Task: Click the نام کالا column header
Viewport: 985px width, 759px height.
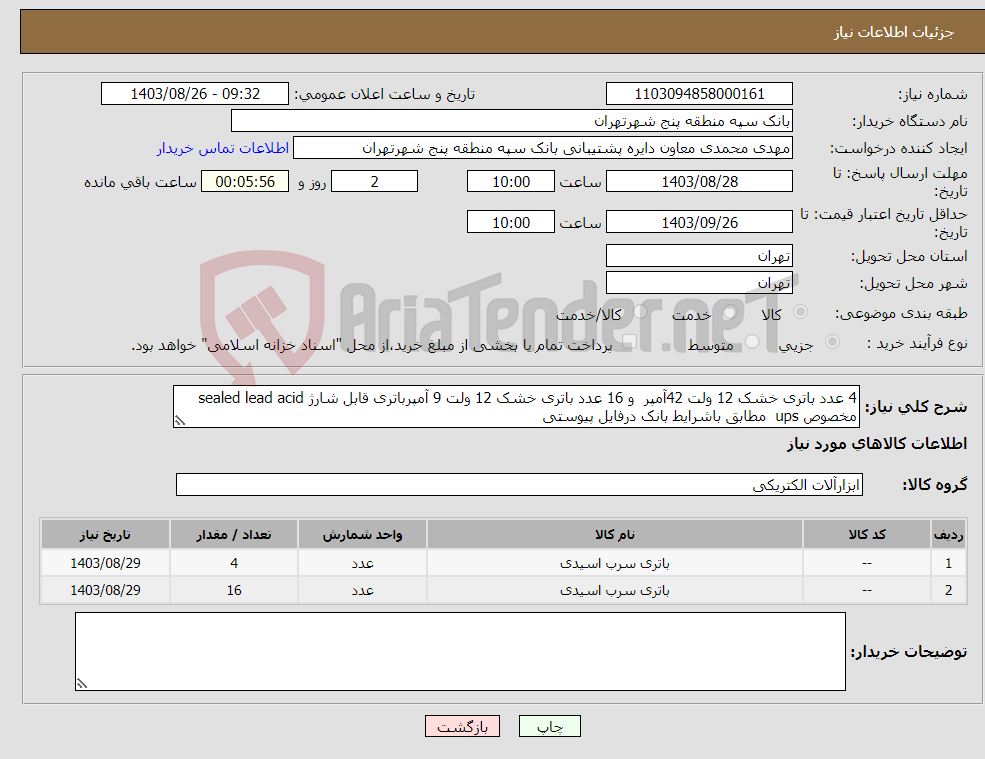Action: pyautogui.click(x=615, y=535)
